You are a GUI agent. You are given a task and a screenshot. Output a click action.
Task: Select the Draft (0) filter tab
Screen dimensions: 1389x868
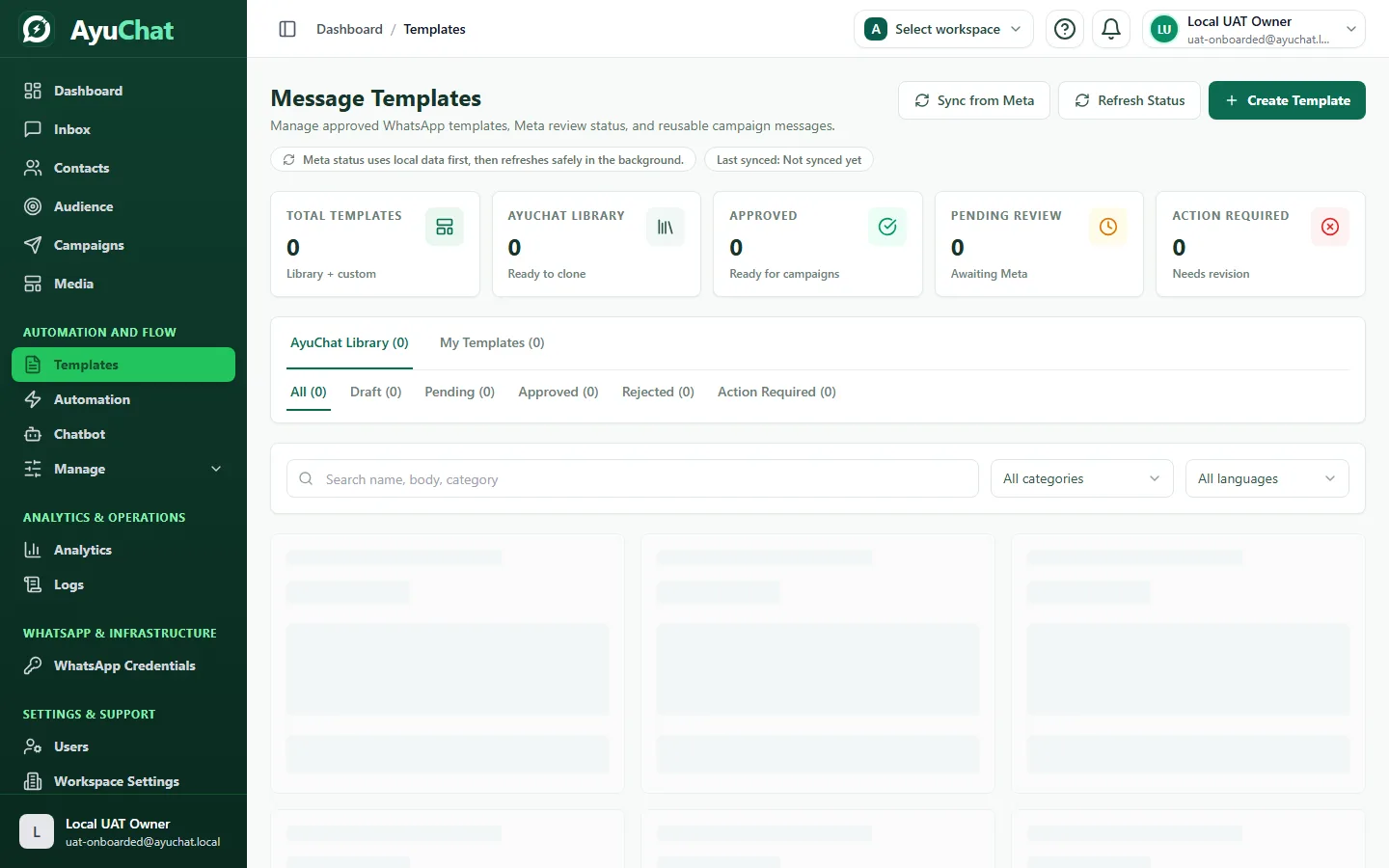[x=375, y=392]
